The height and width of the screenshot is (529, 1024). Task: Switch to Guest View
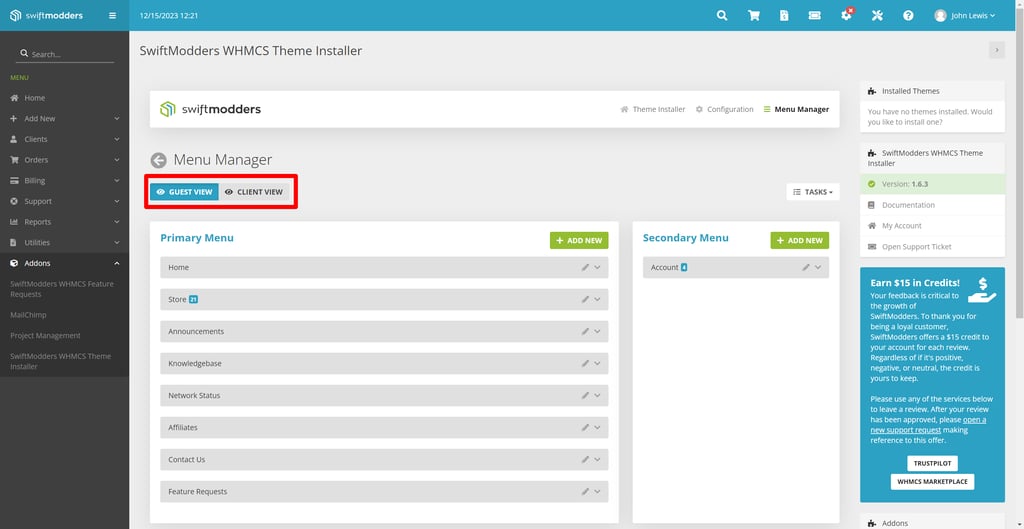tap(184, 192)
